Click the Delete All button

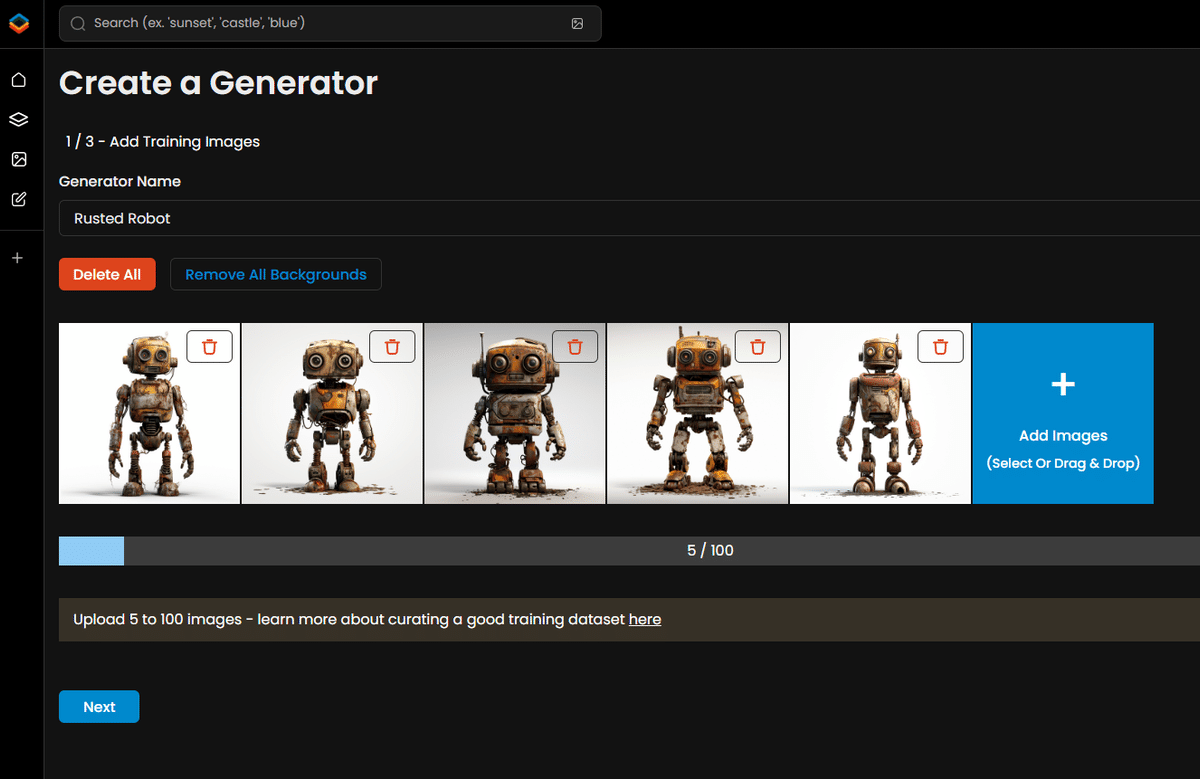click(107, 274)
